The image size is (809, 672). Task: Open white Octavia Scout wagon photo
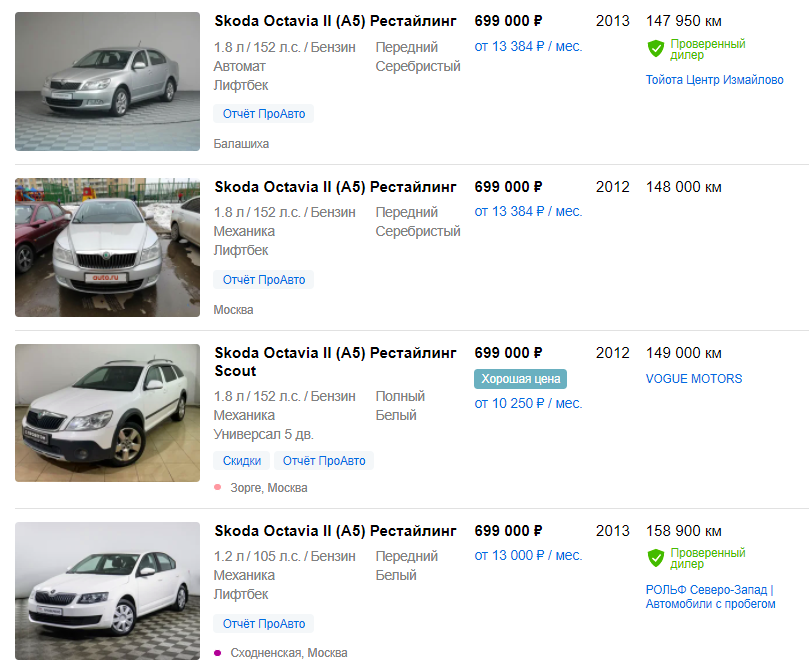pyautogui.click(x=107, y=413)
